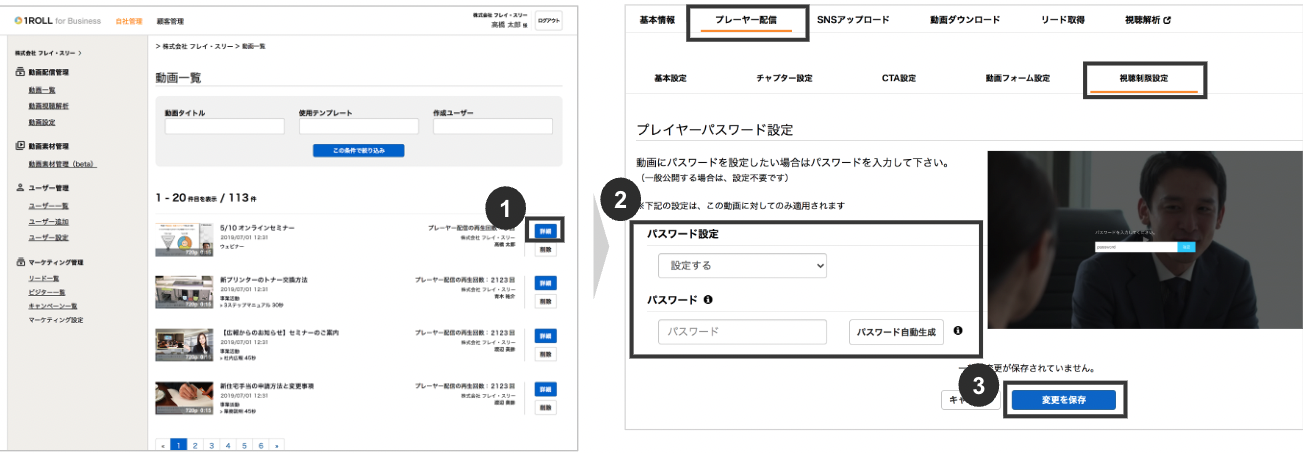
Task: Click the 動画素材管理 section icon in sidebar
Action: coord(20,146)
